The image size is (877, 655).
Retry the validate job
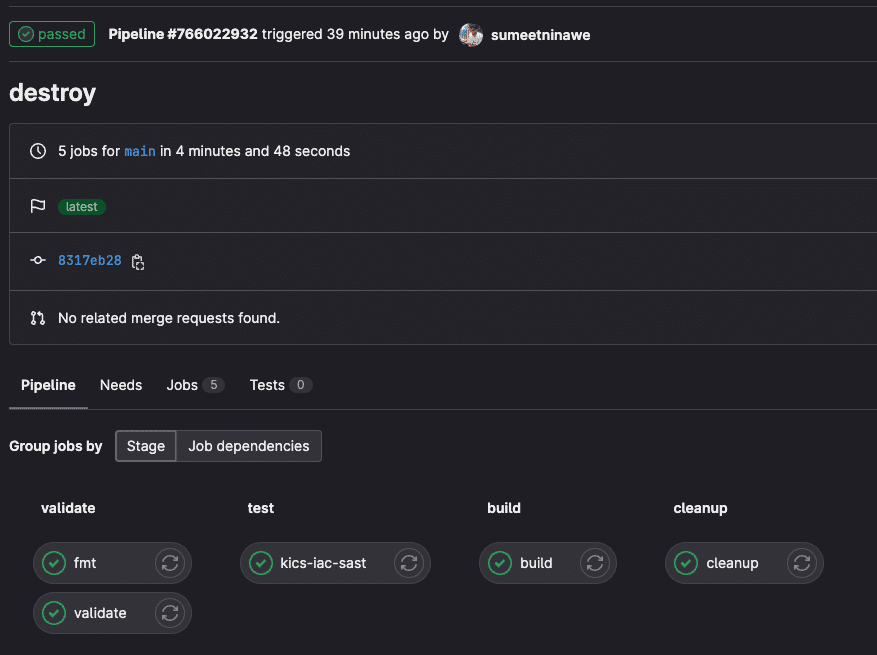171,613
